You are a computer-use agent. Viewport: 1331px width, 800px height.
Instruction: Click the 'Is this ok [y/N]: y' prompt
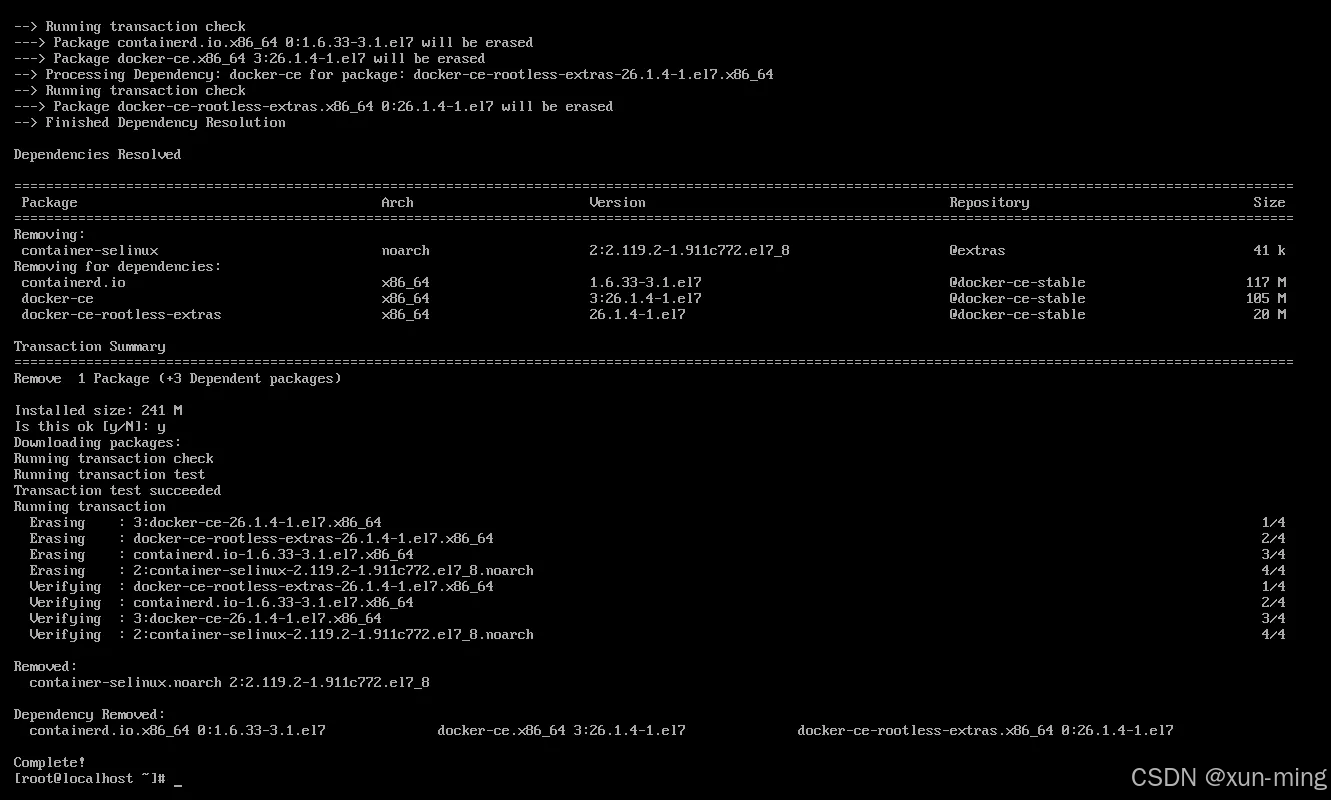tap(89, 426)
